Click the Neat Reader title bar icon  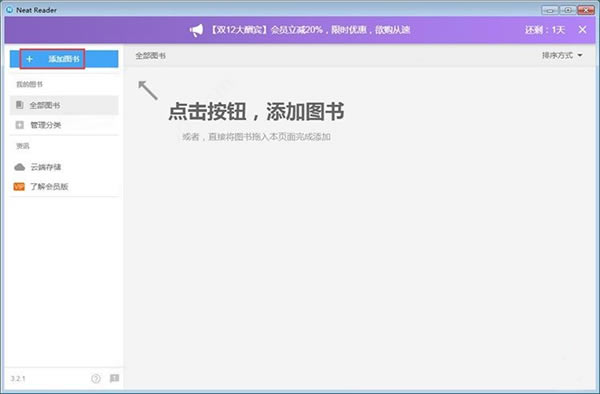[10, 10]
